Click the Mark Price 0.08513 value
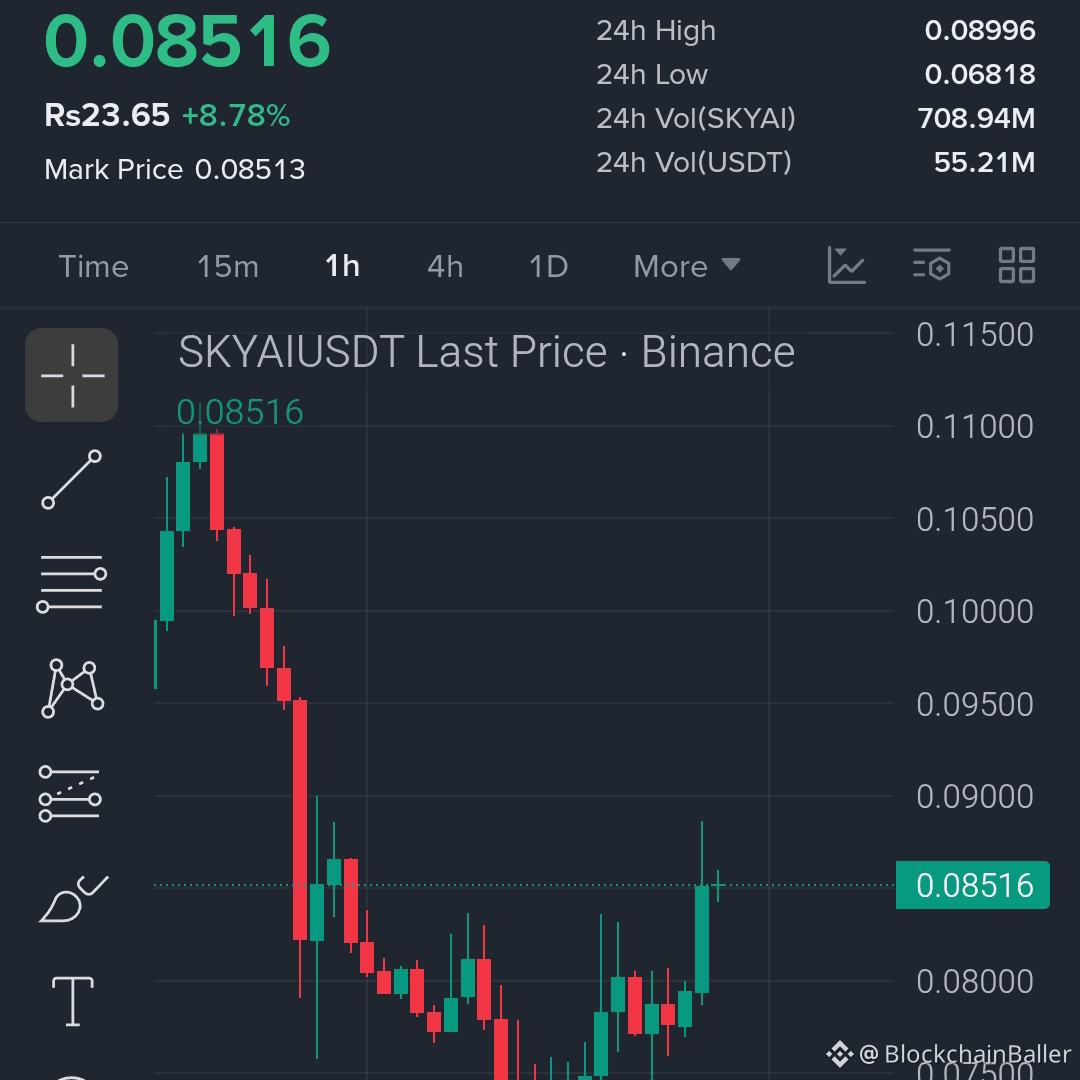The height and width of the screenshot is (1080, 1080). [249, 169]
